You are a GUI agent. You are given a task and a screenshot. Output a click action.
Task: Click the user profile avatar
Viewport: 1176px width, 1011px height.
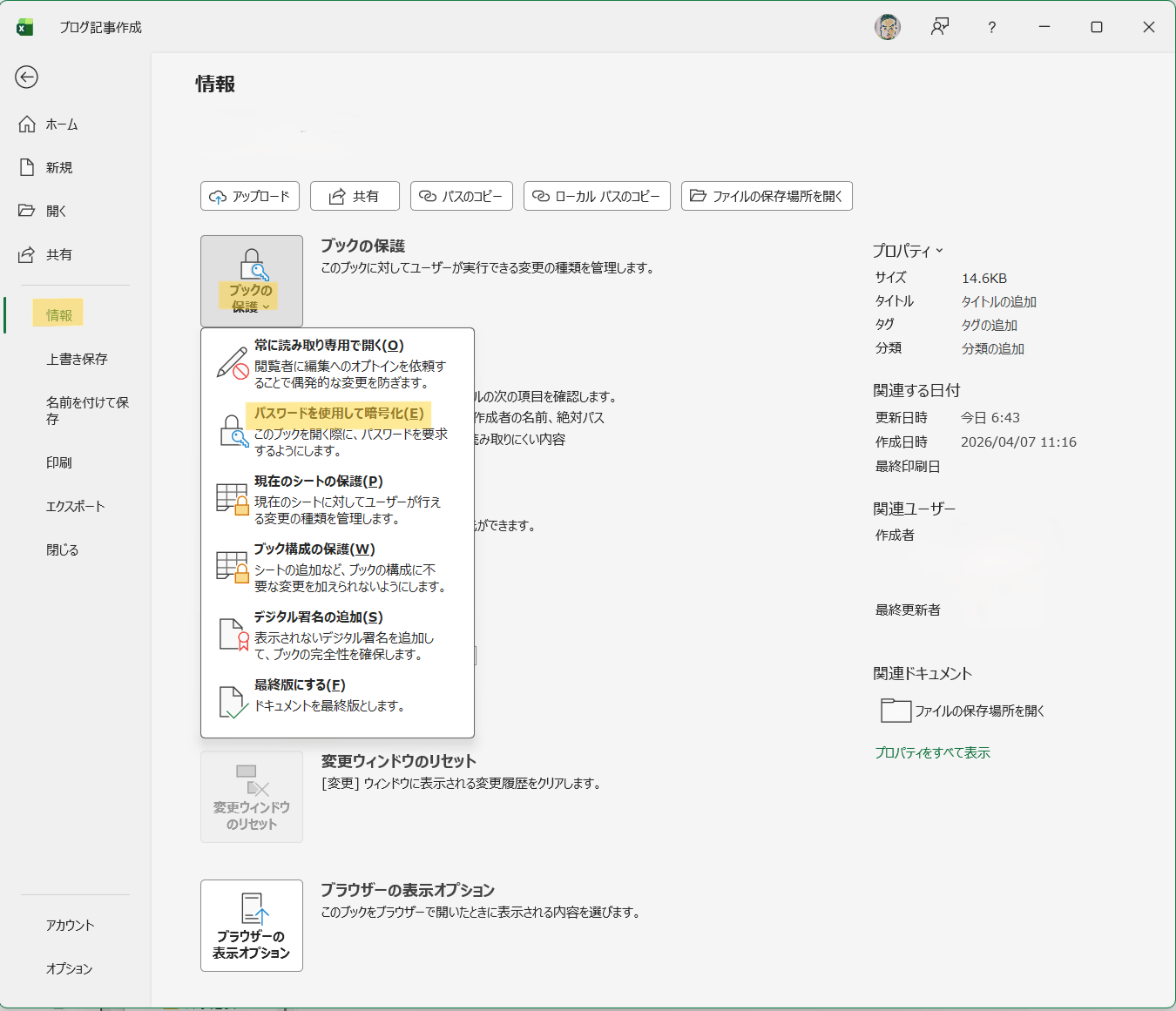(x=887, y=27)
